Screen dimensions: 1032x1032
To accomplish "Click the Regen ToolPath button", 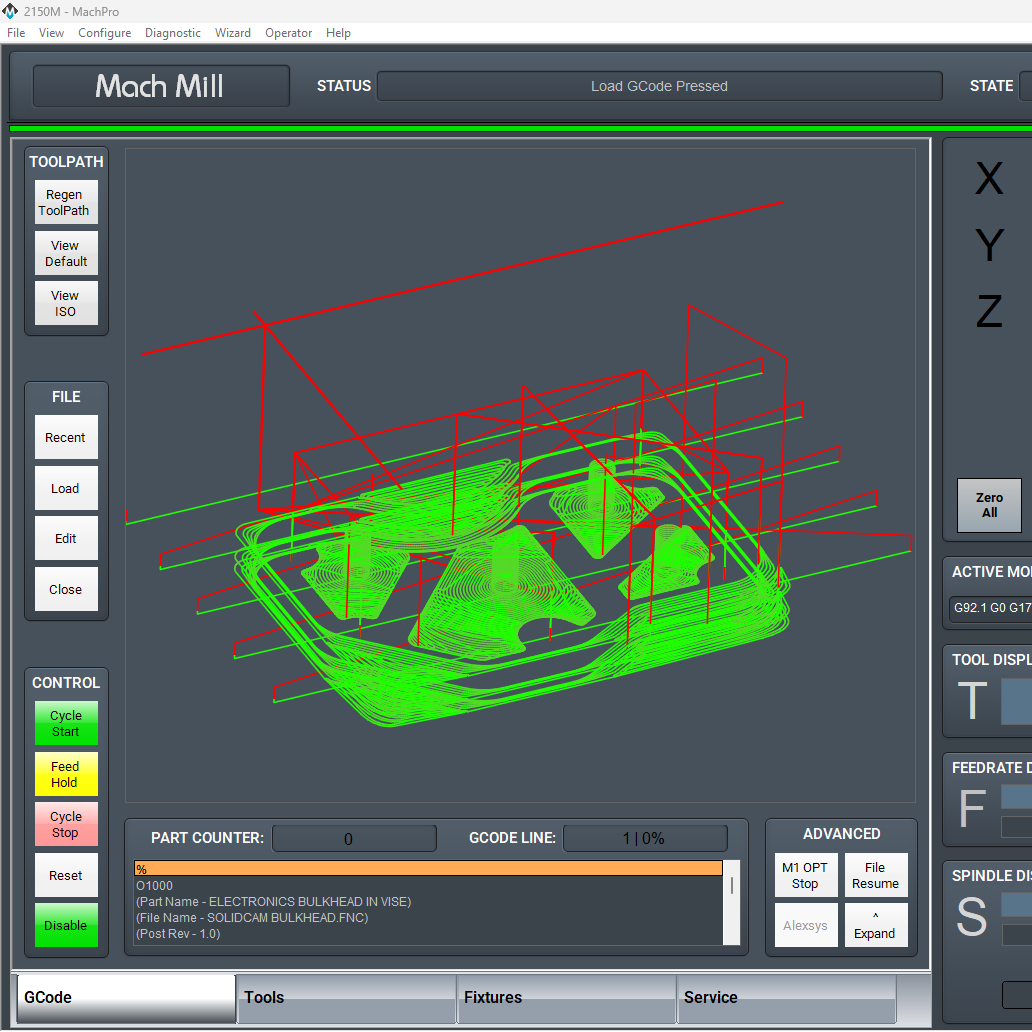I will point(66,202).
